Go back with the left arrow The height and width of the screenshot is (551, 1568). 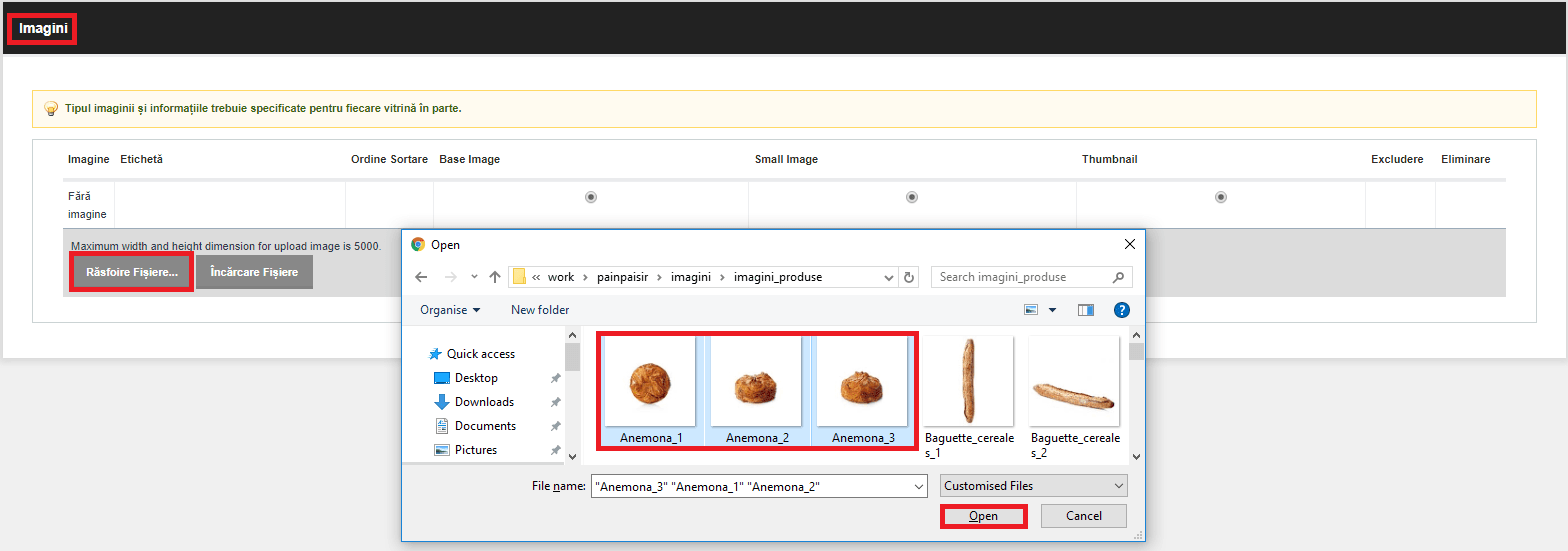click(x=422, y=277)
